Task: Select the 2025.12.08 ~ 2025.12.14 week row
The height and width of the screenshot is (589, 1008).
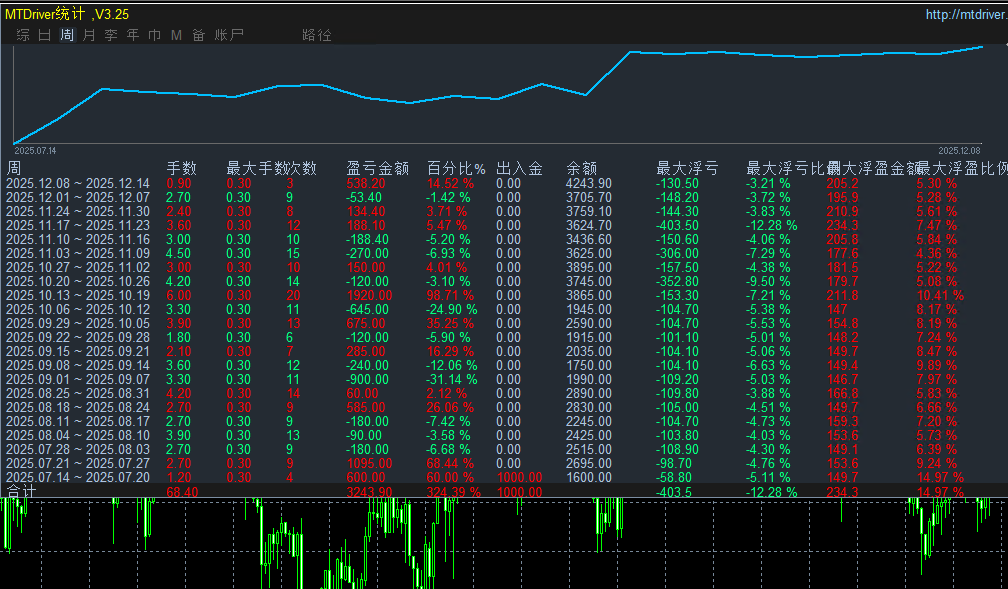Action: pos(78,183)
